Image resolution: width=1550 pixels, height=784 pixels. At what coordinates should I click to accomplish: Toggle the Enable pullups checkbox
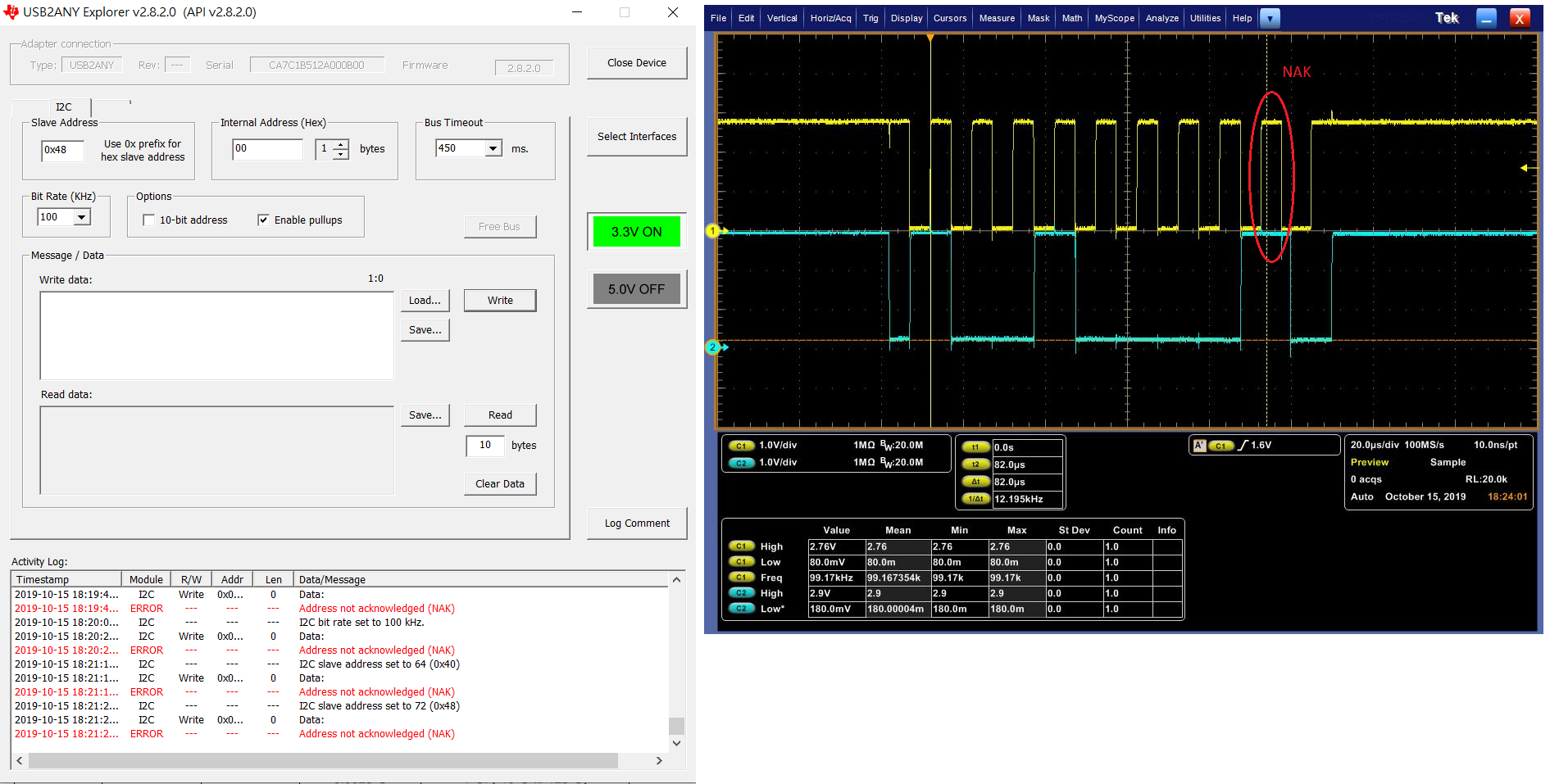263,220
